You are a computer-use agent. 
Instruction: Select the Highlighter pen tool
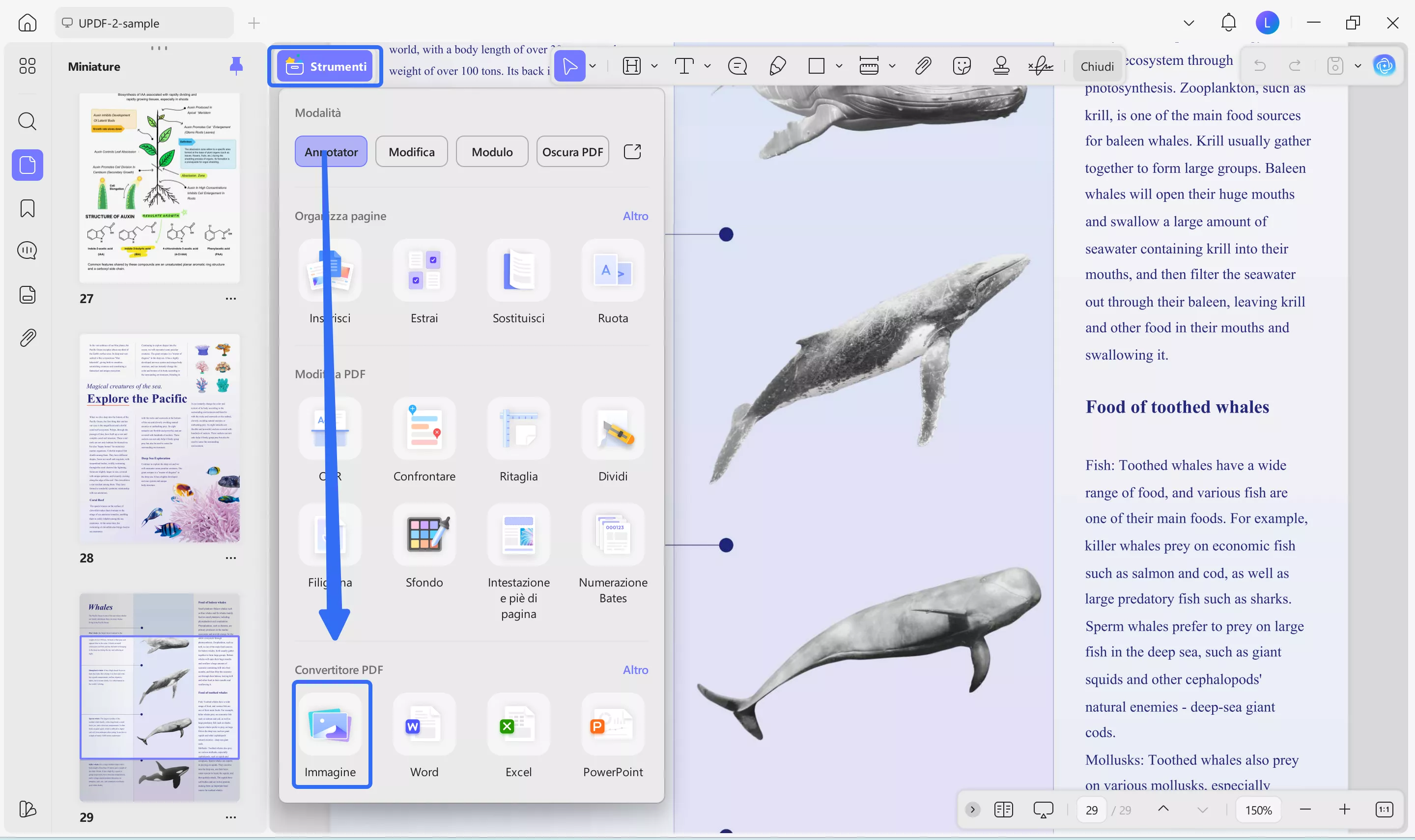point(777,66)
